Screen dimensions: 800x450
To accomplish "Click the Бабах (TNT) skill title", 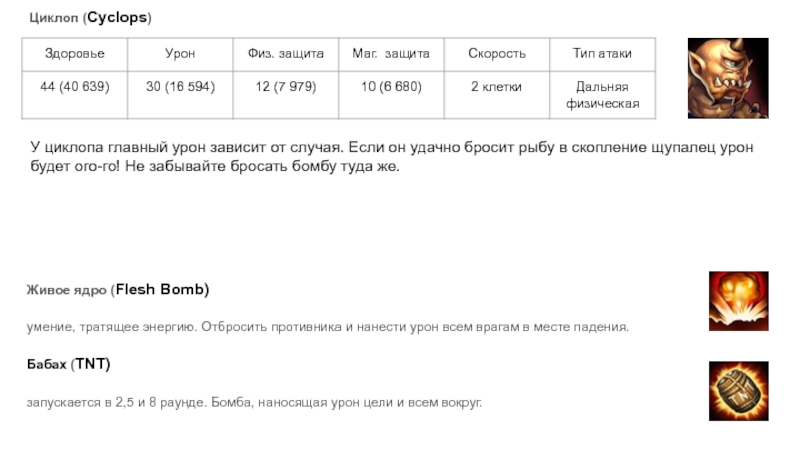I will [x=68, y=364].
